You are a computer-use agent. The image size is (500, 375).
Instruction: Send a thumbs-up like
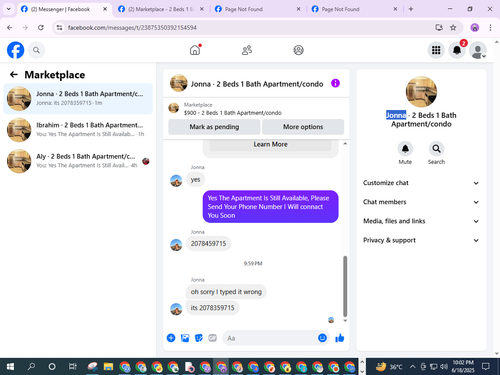pyautogui.click(x=340, y=338)
